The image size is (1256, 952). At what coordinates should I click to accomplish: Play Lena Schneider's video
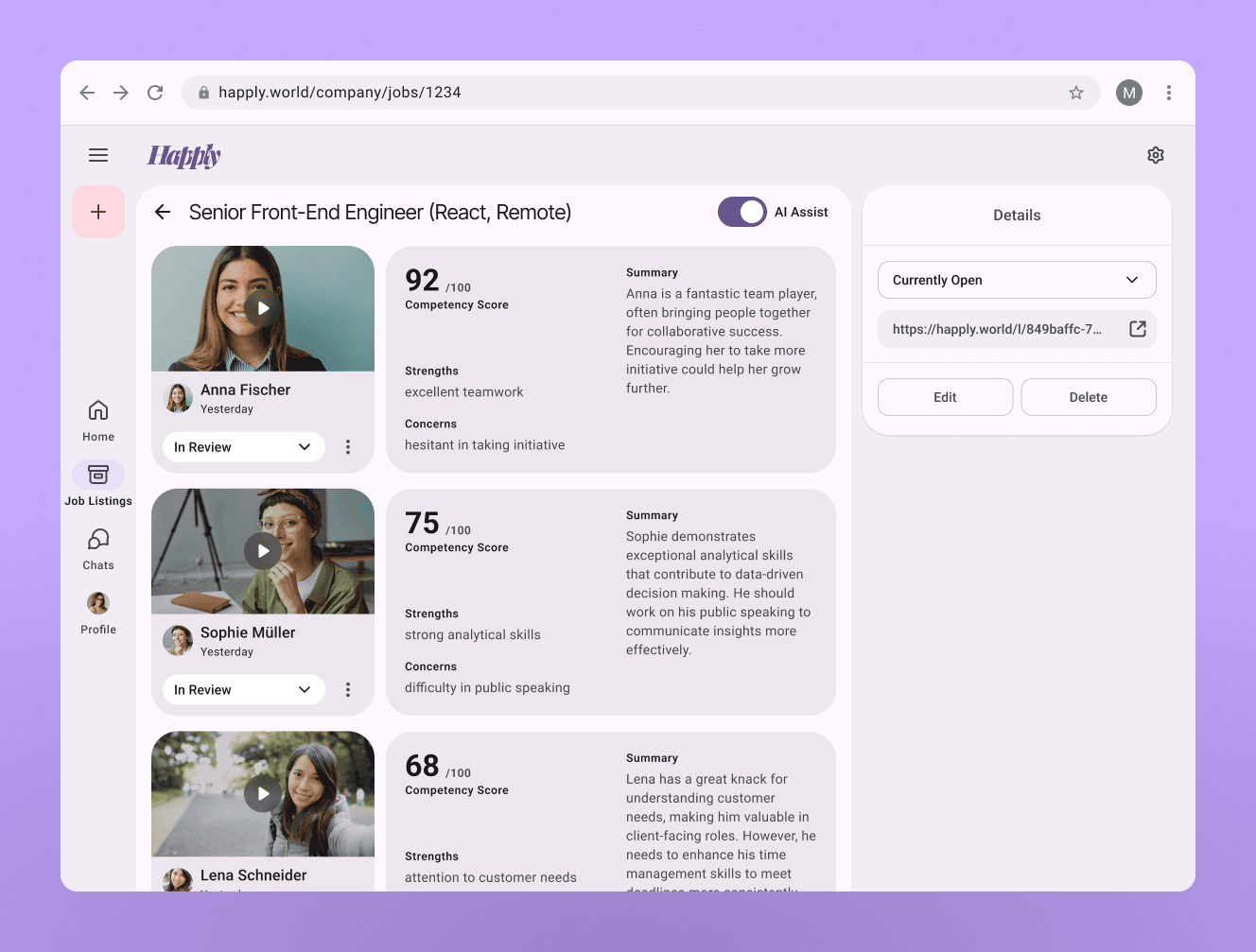click(263, 794)
